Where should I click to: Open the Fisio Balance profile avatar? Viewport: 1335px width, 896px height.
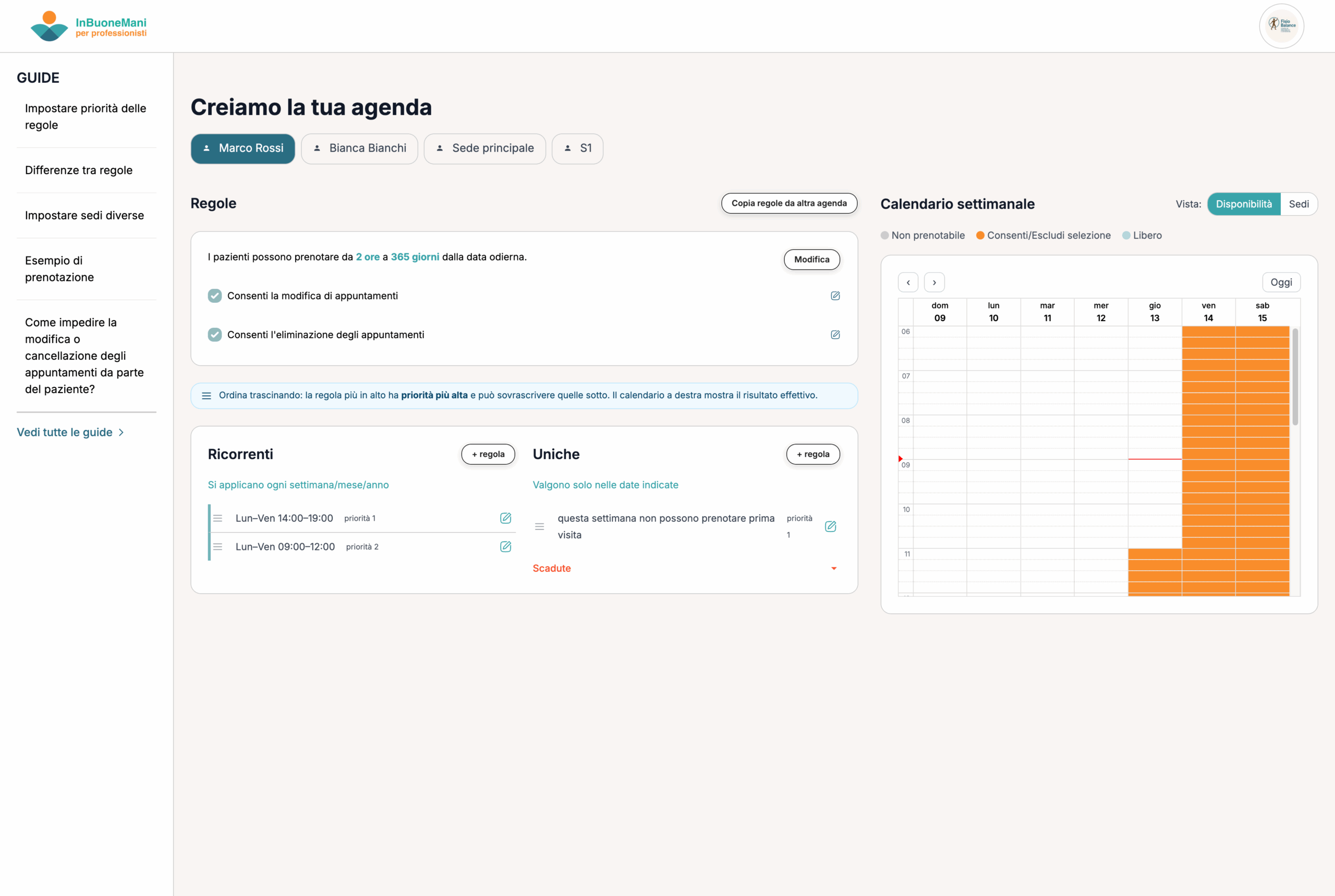(x=1281, y=26)
